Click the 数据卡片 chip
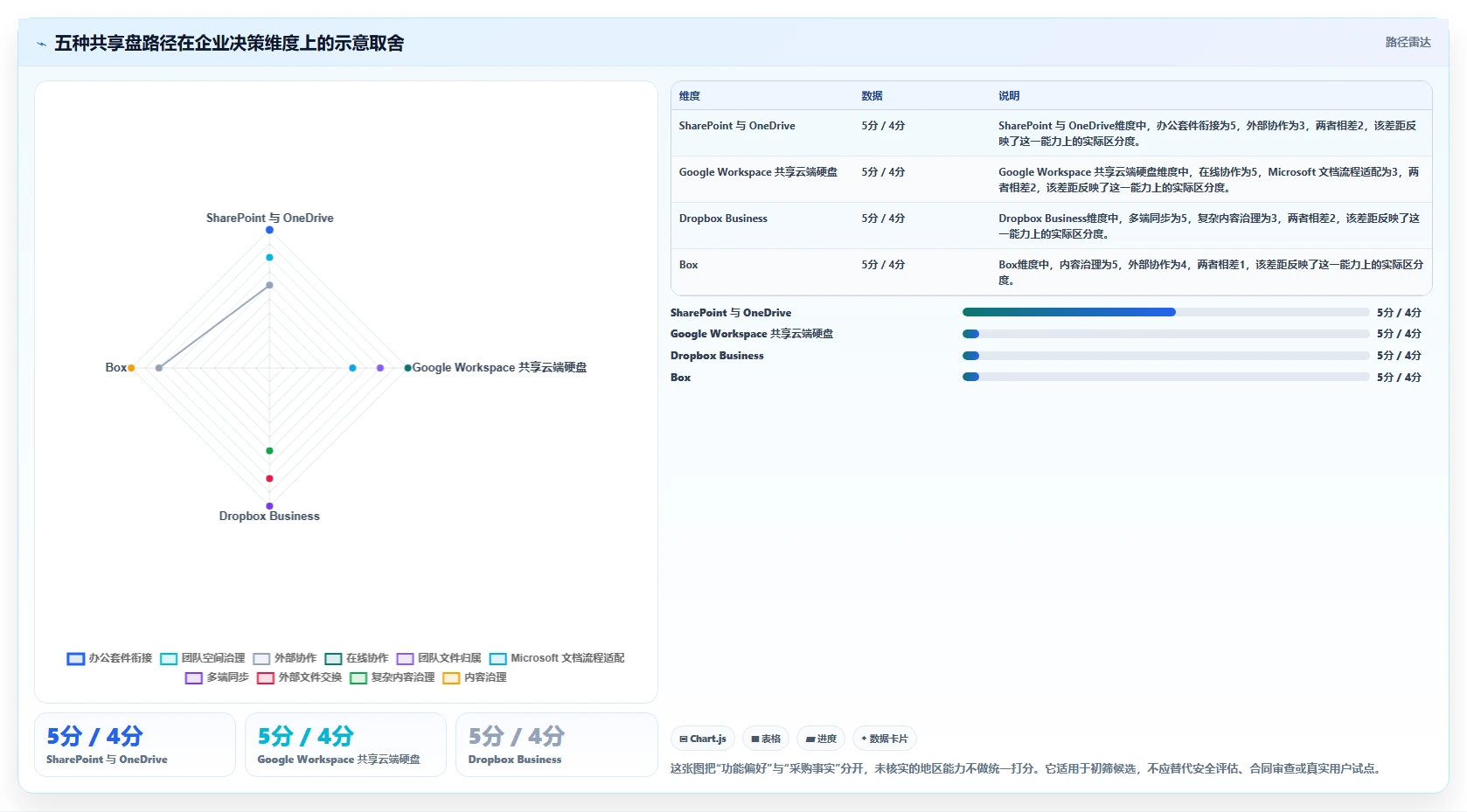This screenshot has width=1467, height=812. coord(885,739)
